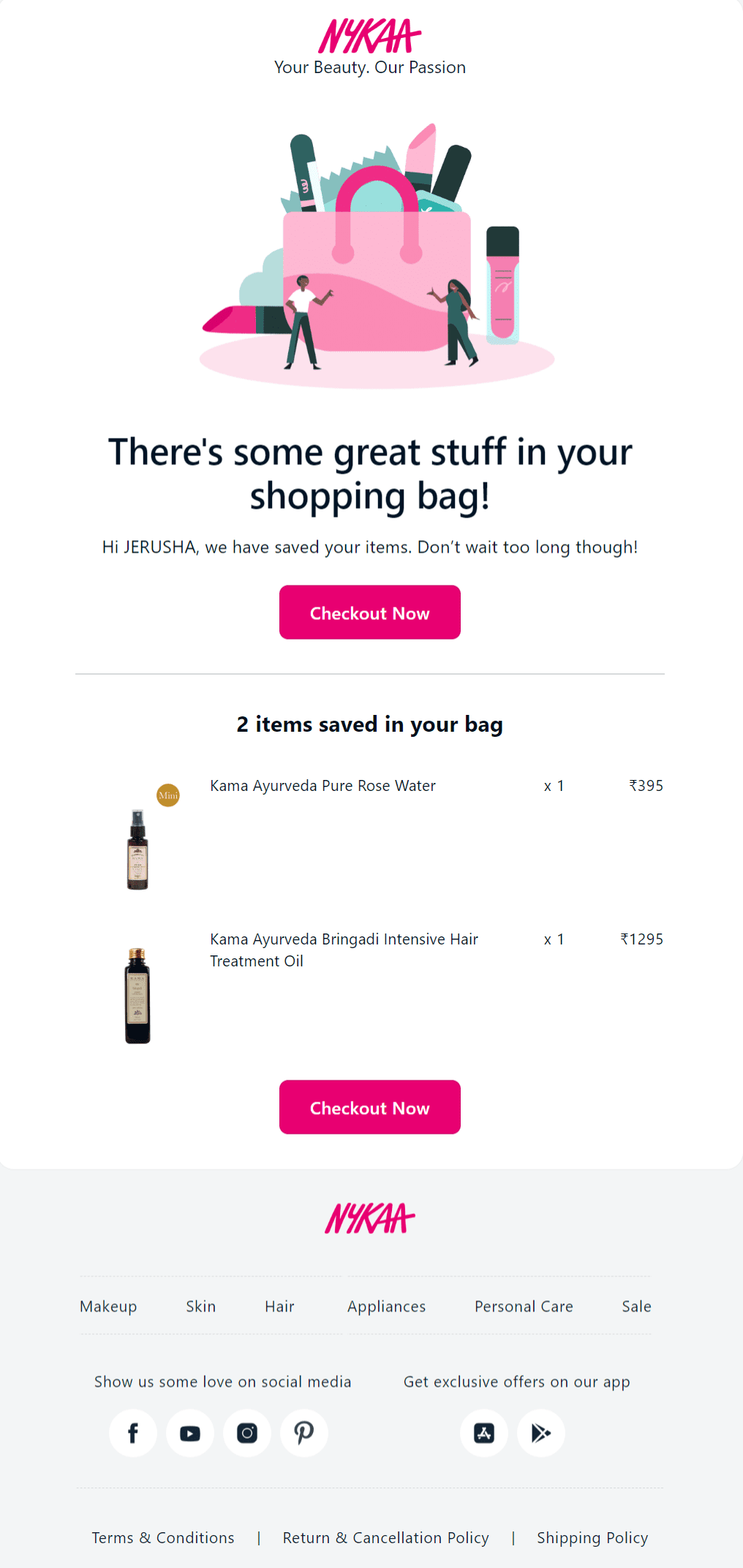Open the Sale section
Viewport: 743px width, 1568px height.
[x=635, y=1306]
